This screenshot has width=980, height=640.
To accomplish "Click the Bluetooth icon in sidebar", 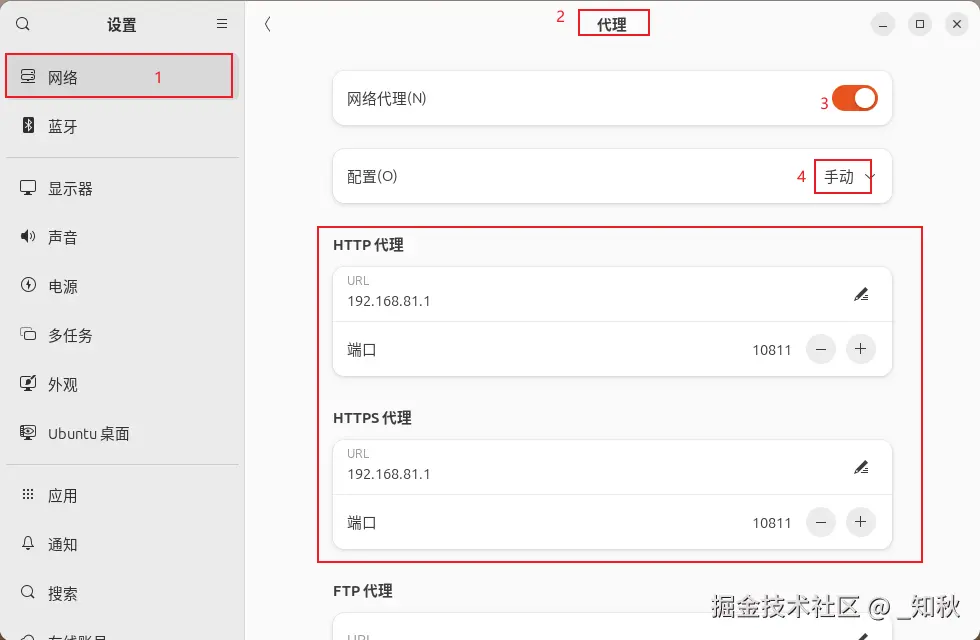I will pos(28,125).
